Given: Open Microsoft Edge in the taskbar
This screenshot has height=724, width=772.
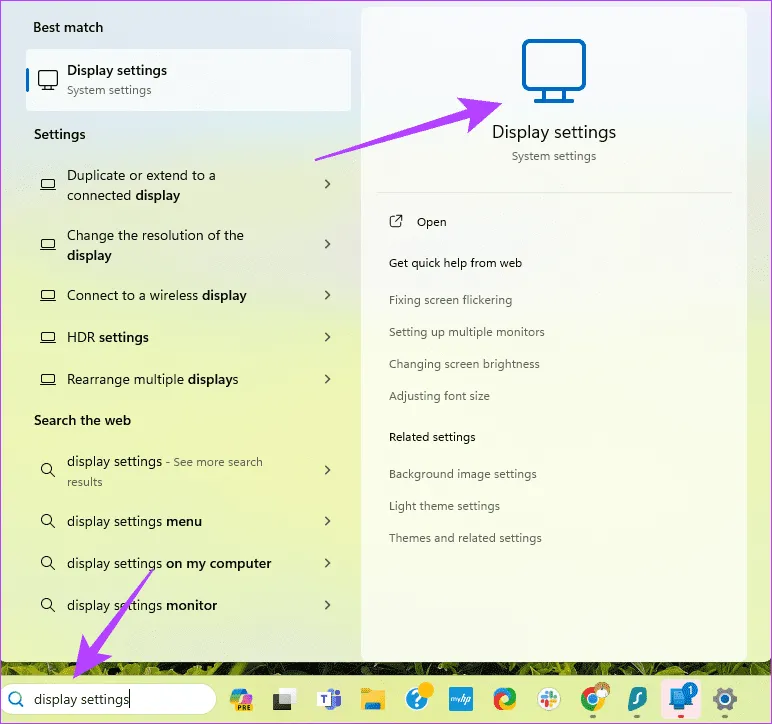Looking at the screenshot, I should pyautogui.click(x=505, y=699).
